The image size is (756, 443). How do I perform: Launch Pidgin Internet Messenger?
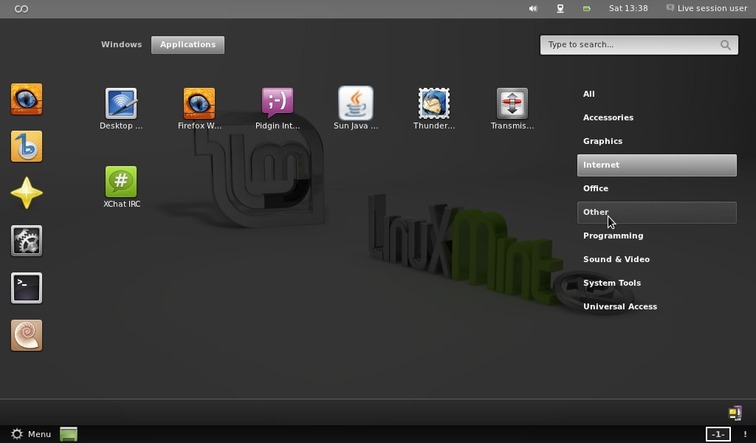click(x=277, y=109)
